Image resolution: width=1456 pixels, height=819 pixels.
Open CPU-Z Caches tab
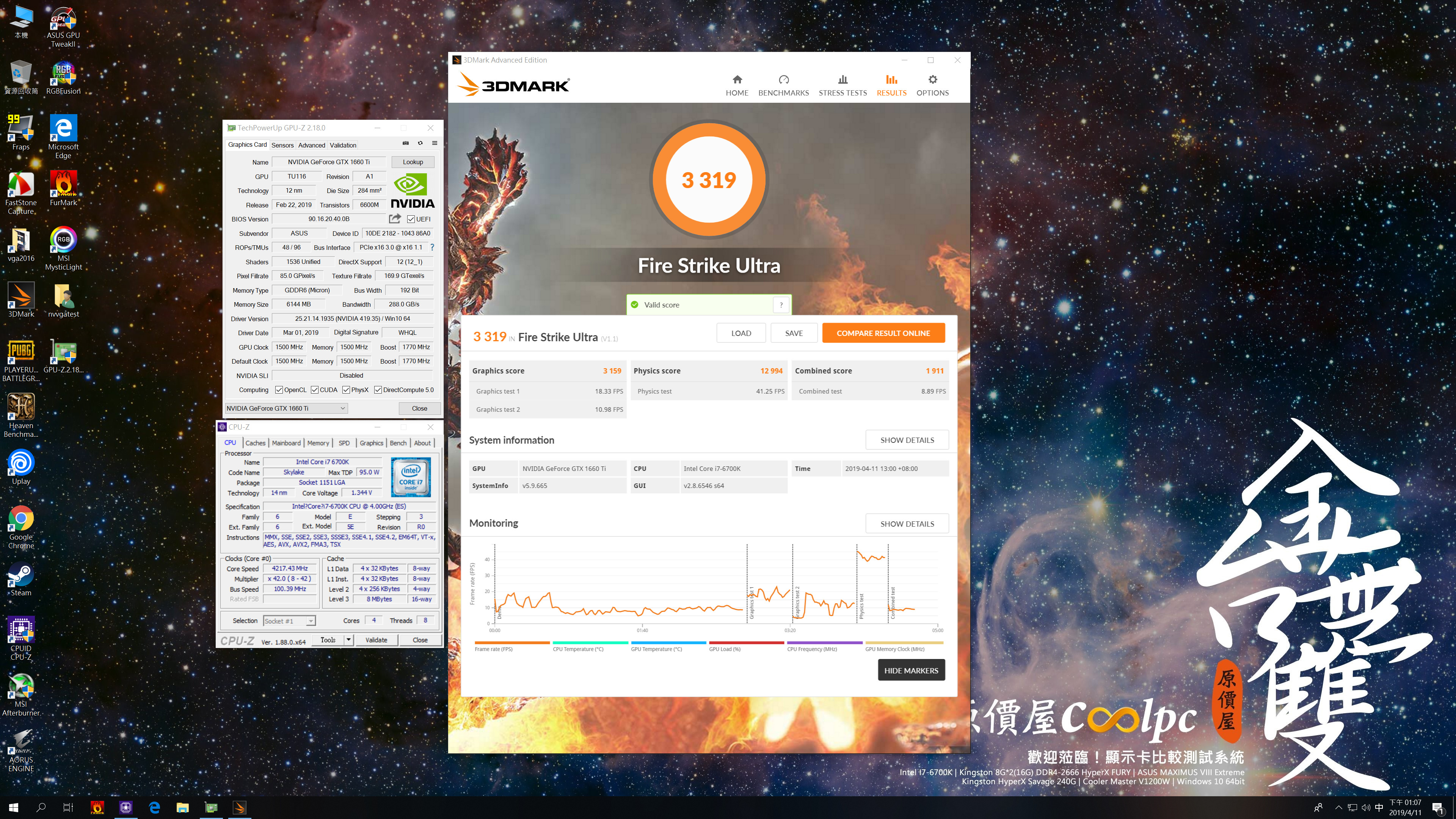[x=255, y=443]
